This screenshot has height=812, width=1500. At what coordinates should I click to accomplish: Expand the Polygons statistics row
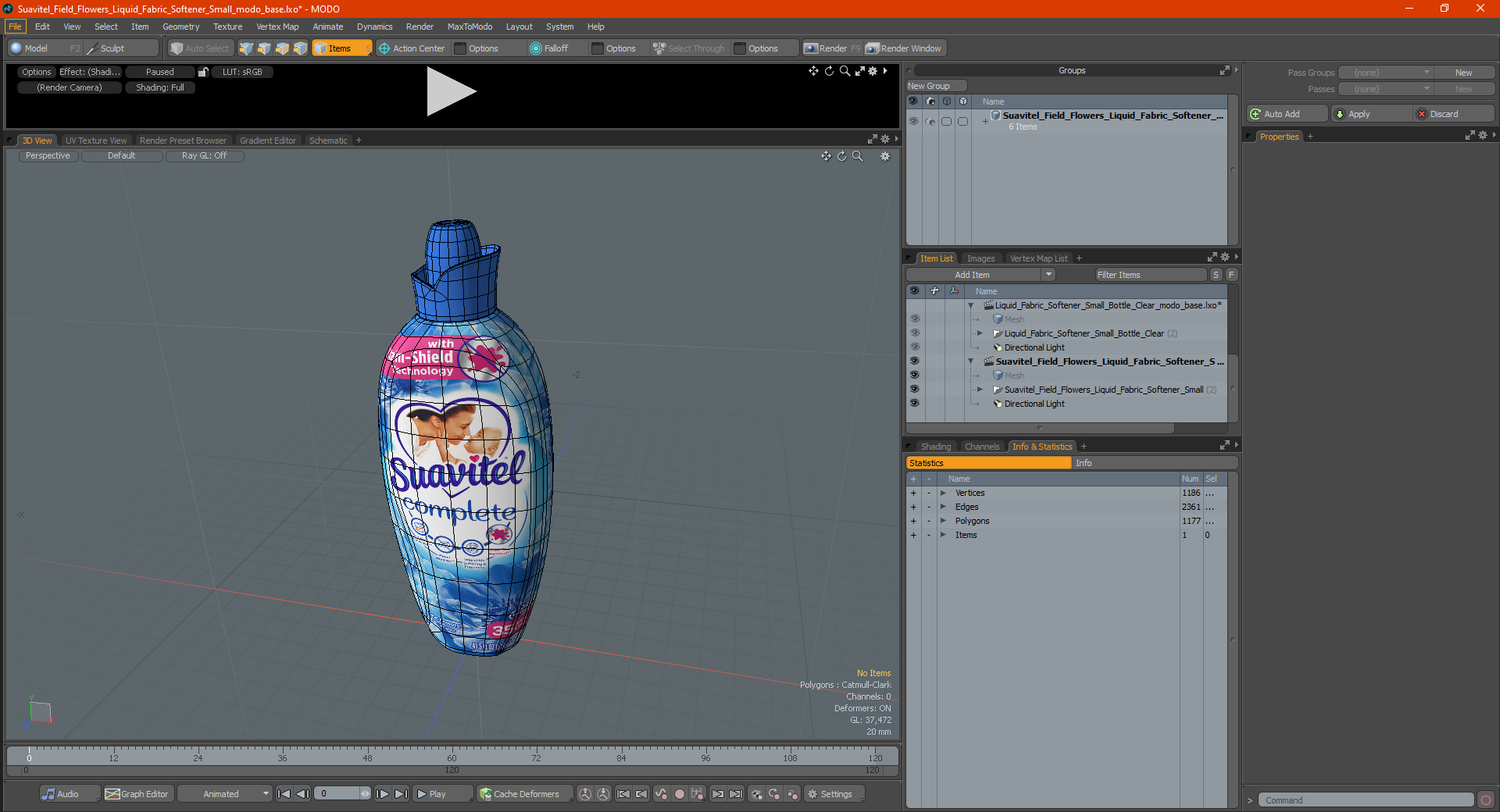[x=943, y=521]
